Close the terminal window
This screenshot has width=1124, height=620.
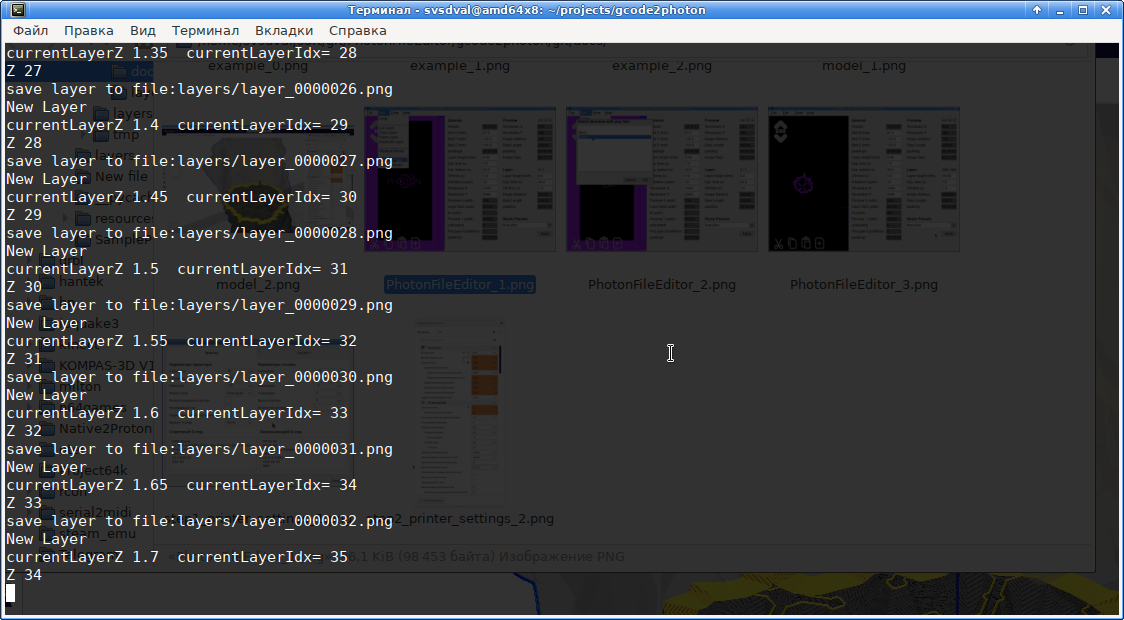(x=1106, y=10)
